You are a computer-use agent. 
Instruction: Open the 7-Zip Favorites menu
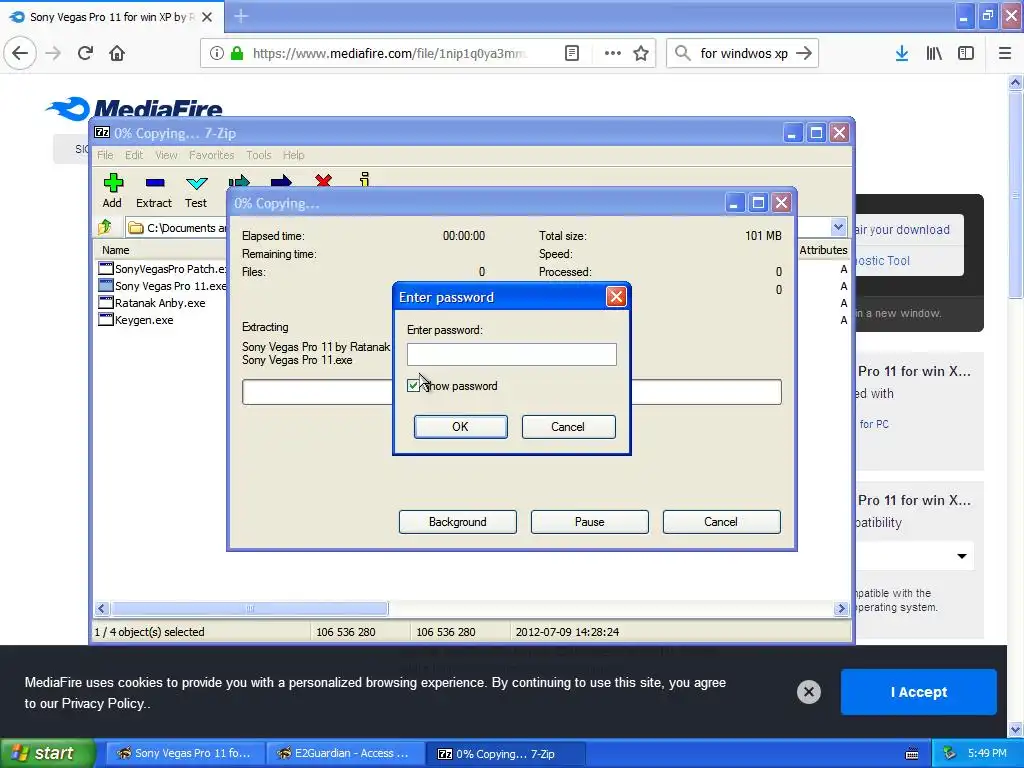point(212,155)
